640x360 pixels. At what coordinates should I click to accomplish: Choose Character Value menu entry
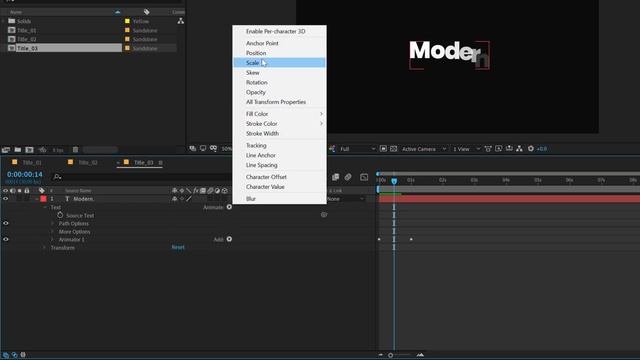pos(279,187)
